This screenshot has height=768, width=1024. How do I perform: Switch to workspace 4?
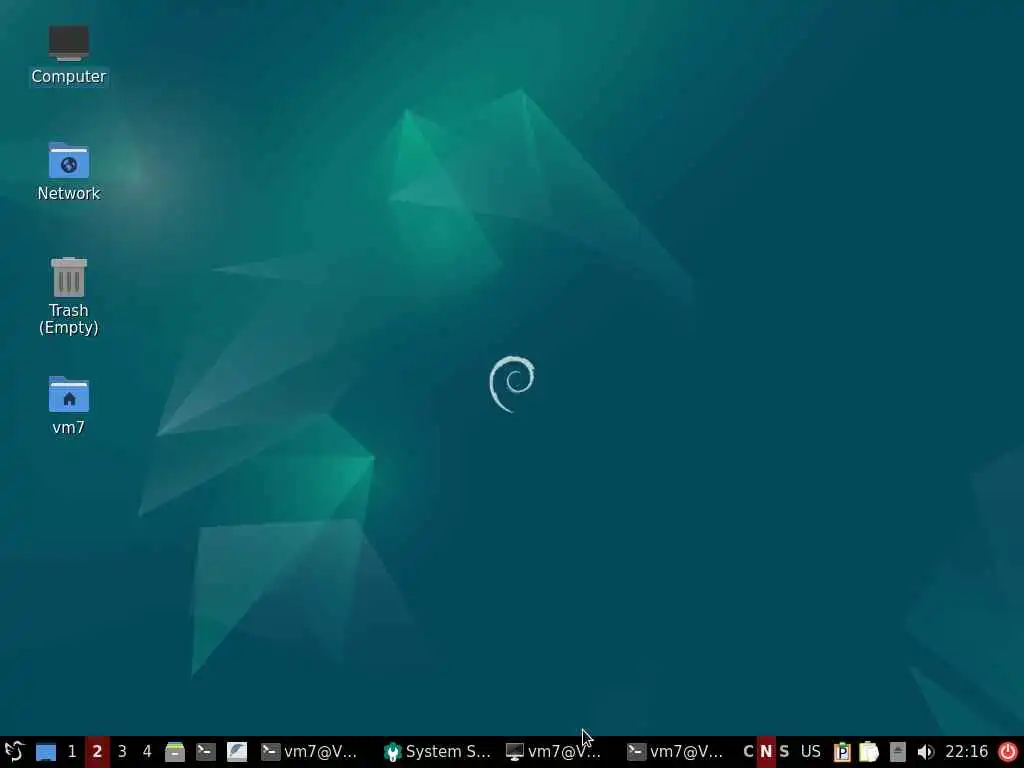[x=147, y=752]
